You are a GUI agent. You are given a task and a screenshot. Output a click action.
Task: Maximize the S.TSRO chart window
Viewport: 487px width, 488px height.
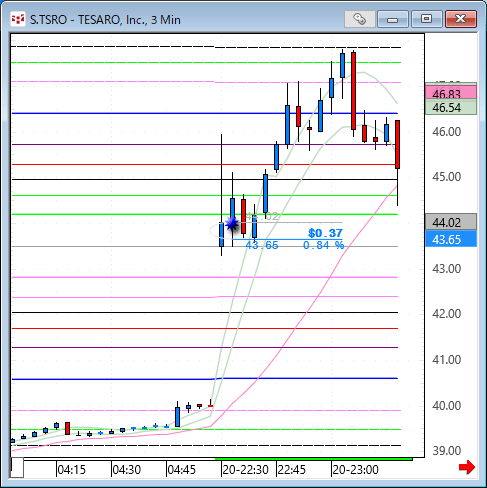point(427,19)
